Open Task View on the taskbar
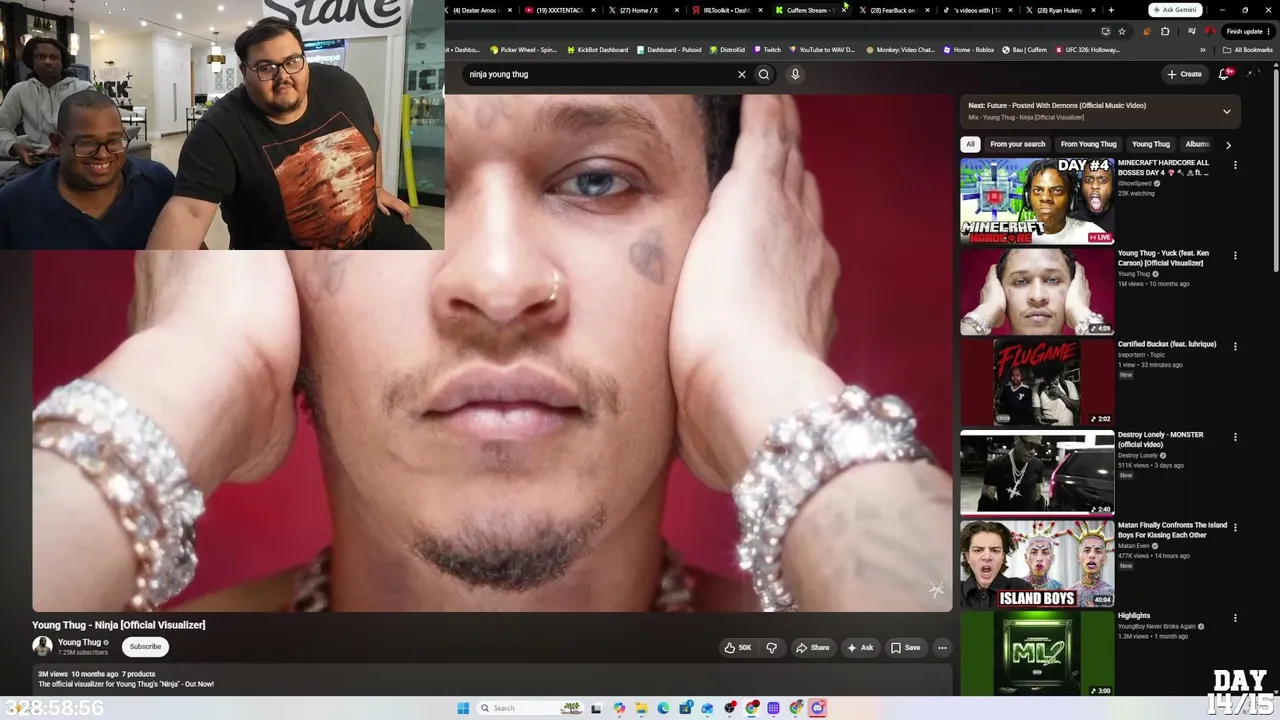 (x=596, y=708)
